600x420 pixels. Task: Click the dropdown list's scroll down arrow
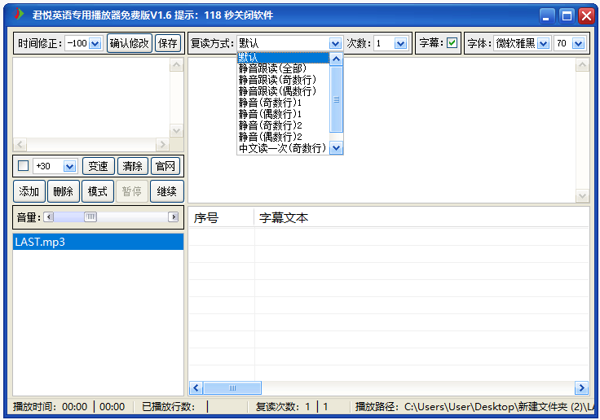(x=337, y=148)
